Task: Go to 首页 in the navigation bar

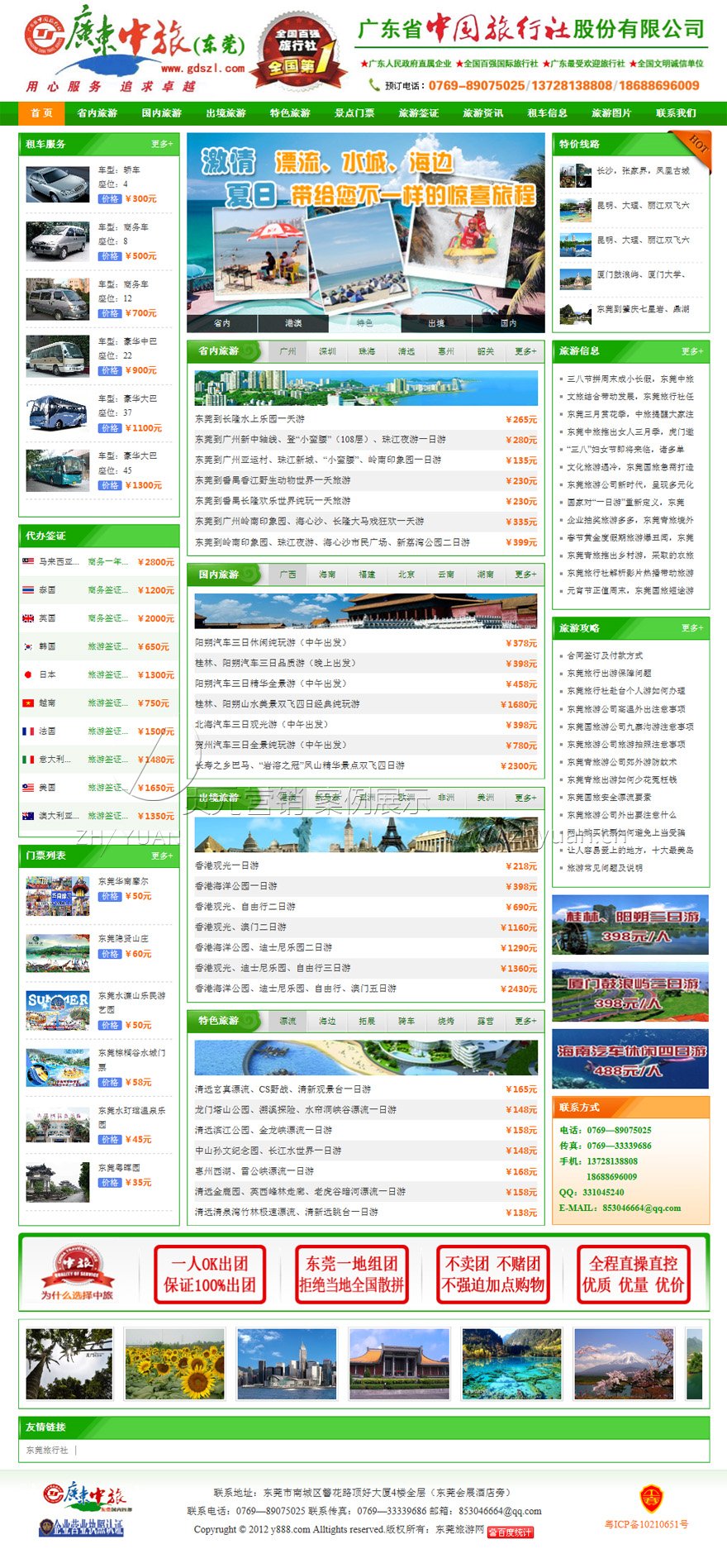Action: point(41,113)
